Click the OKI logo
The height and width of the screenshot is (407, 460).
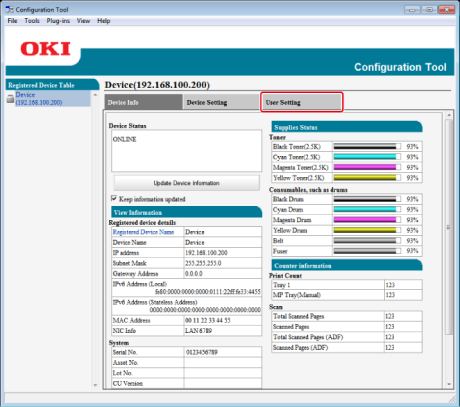(45, 49)
